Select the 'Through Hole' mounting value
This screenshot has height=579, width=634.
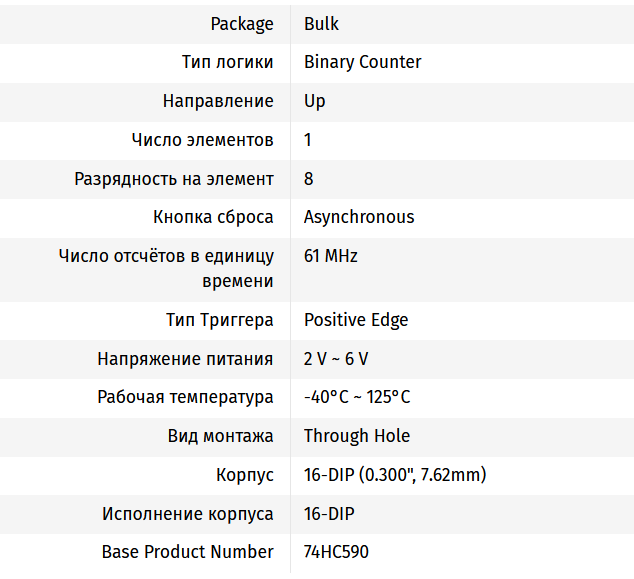pyautogui.click(x=357, y=436)
